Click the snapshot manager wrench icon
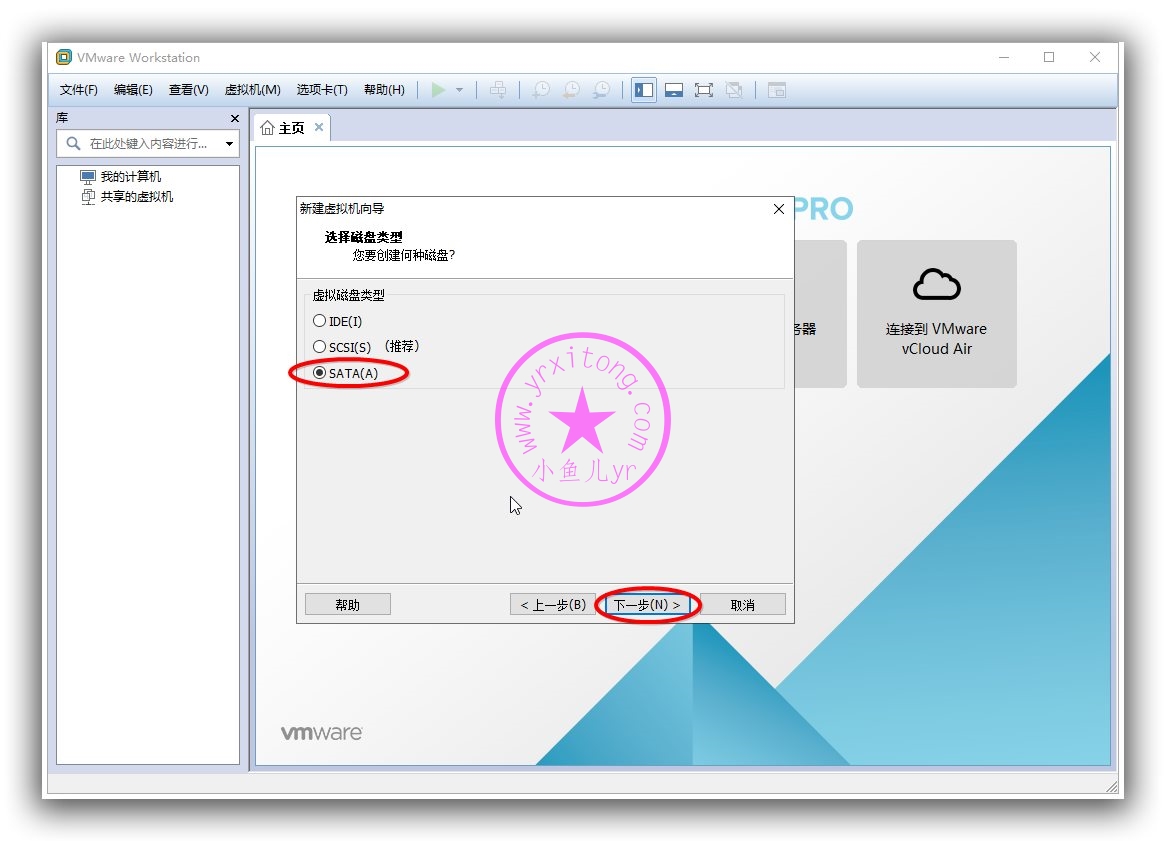 click(601, 90)
